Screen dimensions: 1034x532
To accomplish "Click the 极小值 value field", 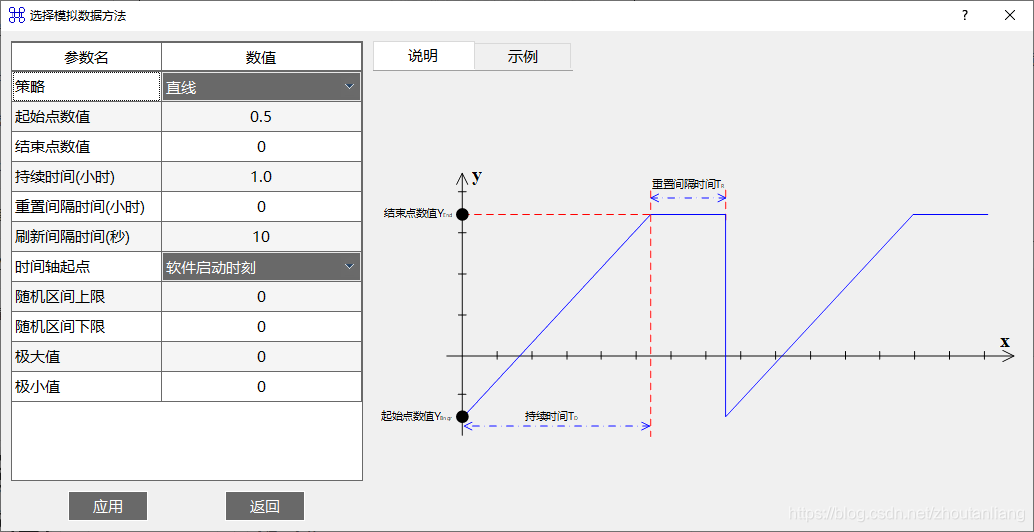I will (261, 387).
